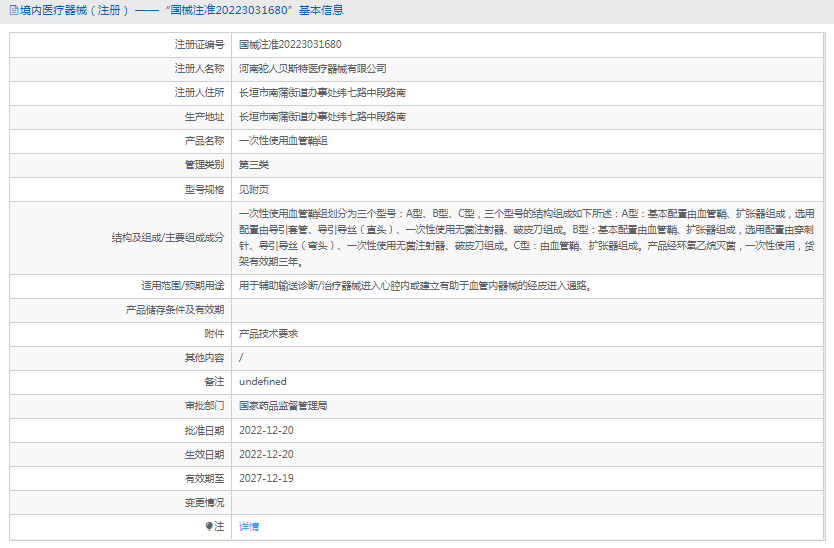Viewport: 834px width, 548px height.
Task: Click the 管理类别 label
Action: click(x=204, y=164)
